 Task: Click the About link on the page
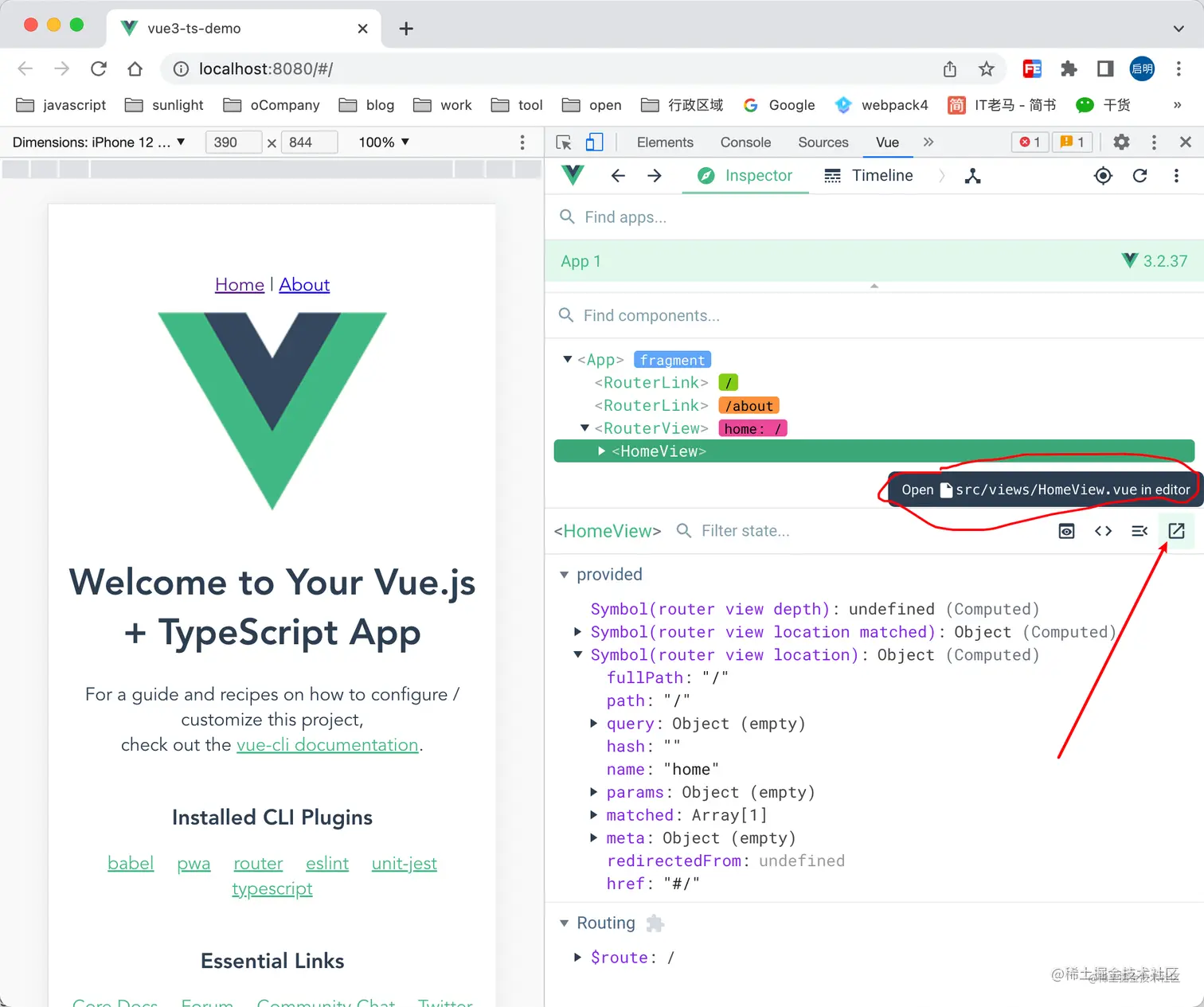click(x=304, y=285)
